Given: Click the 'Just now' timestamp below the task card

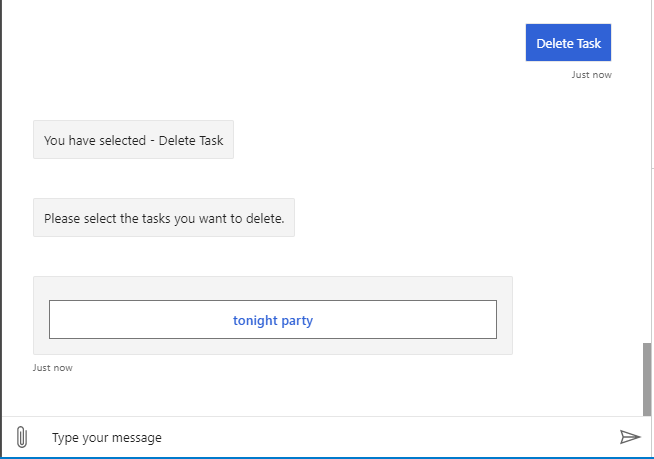Looking at the screenshot, I should click(x=52, y=368).
